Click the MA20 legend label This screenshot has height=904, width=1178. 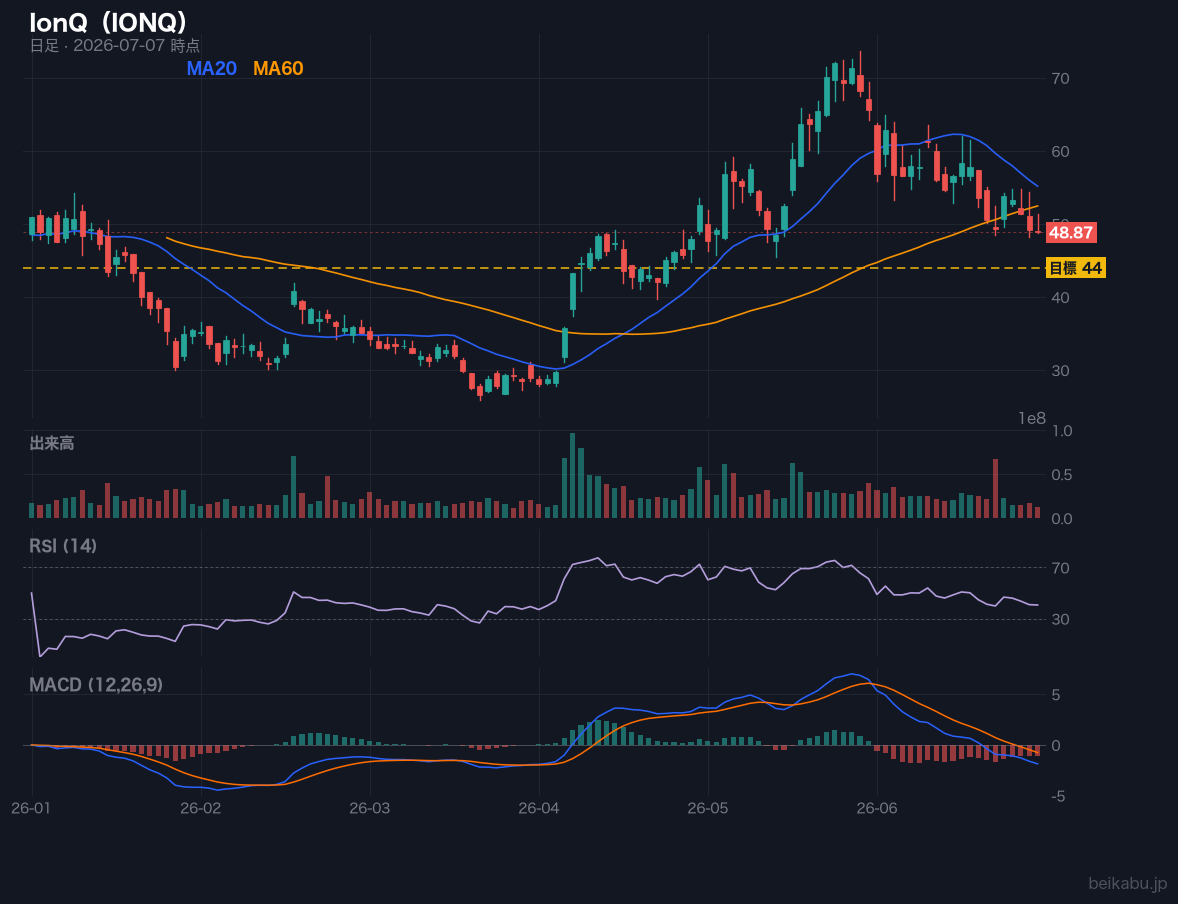(x=211, y=68)
